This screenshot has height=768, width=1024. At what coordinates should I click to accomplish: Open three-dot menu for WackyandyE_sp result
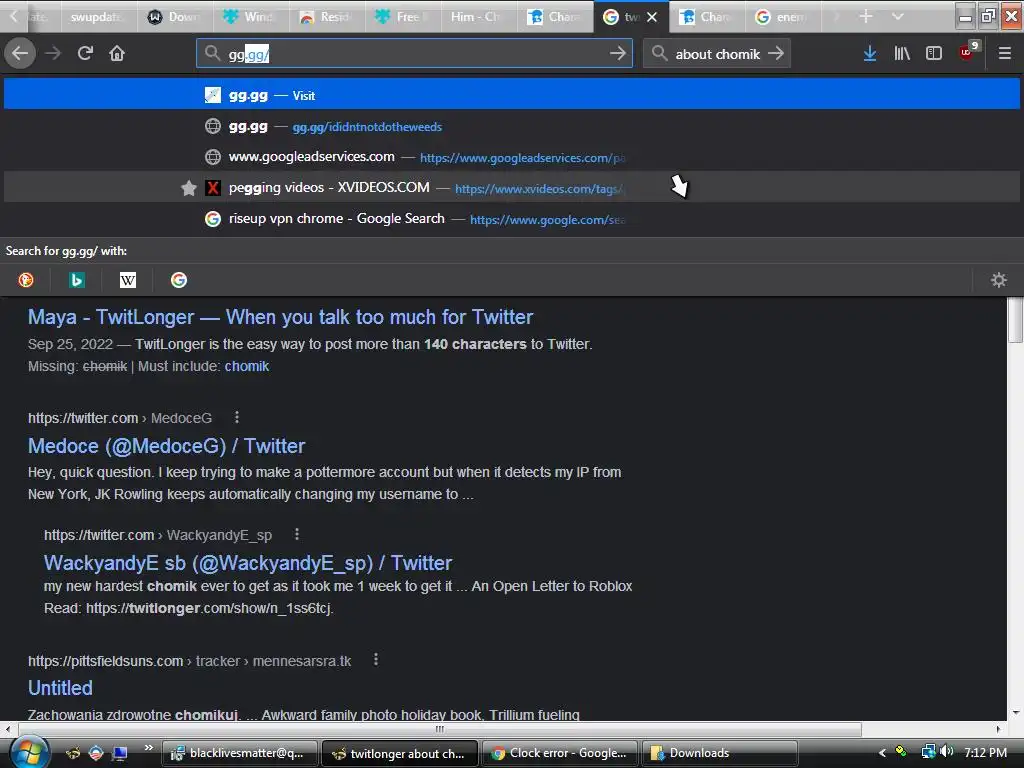296,534
